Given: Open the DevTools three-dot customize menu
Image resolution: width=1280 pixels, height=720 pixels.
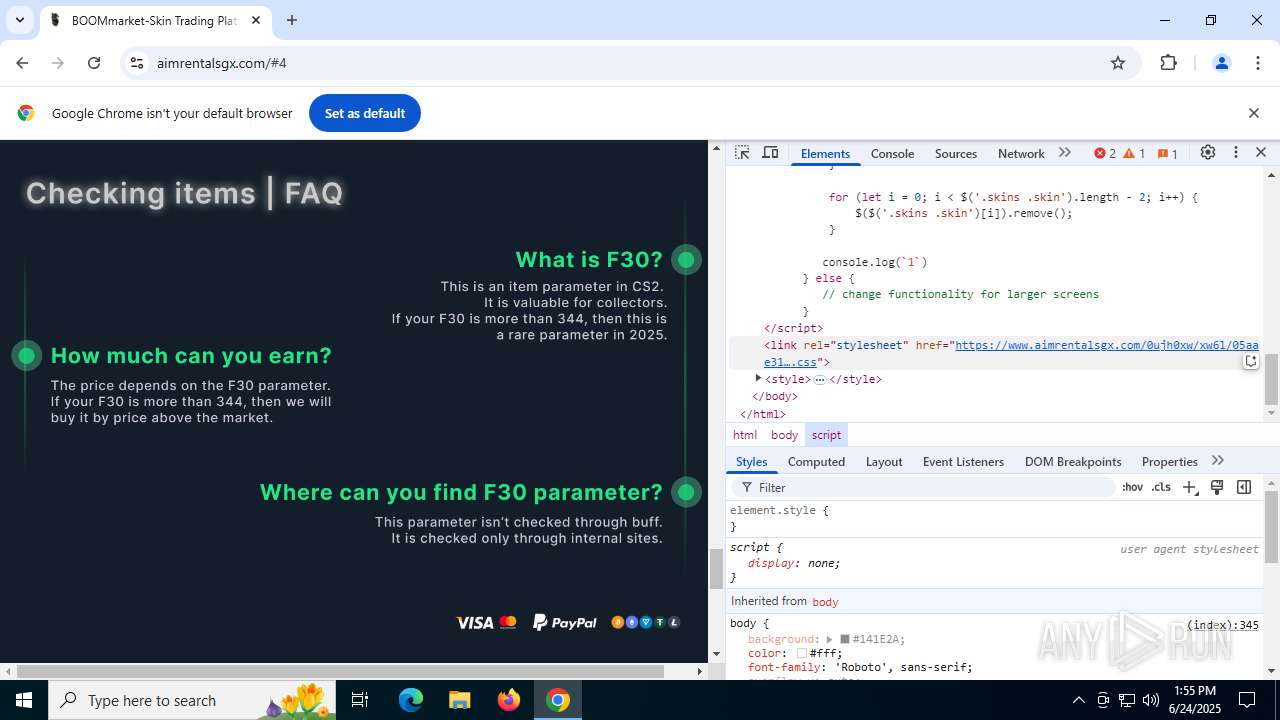Looking at the screenshot, I should click(x=1236, y=153).
